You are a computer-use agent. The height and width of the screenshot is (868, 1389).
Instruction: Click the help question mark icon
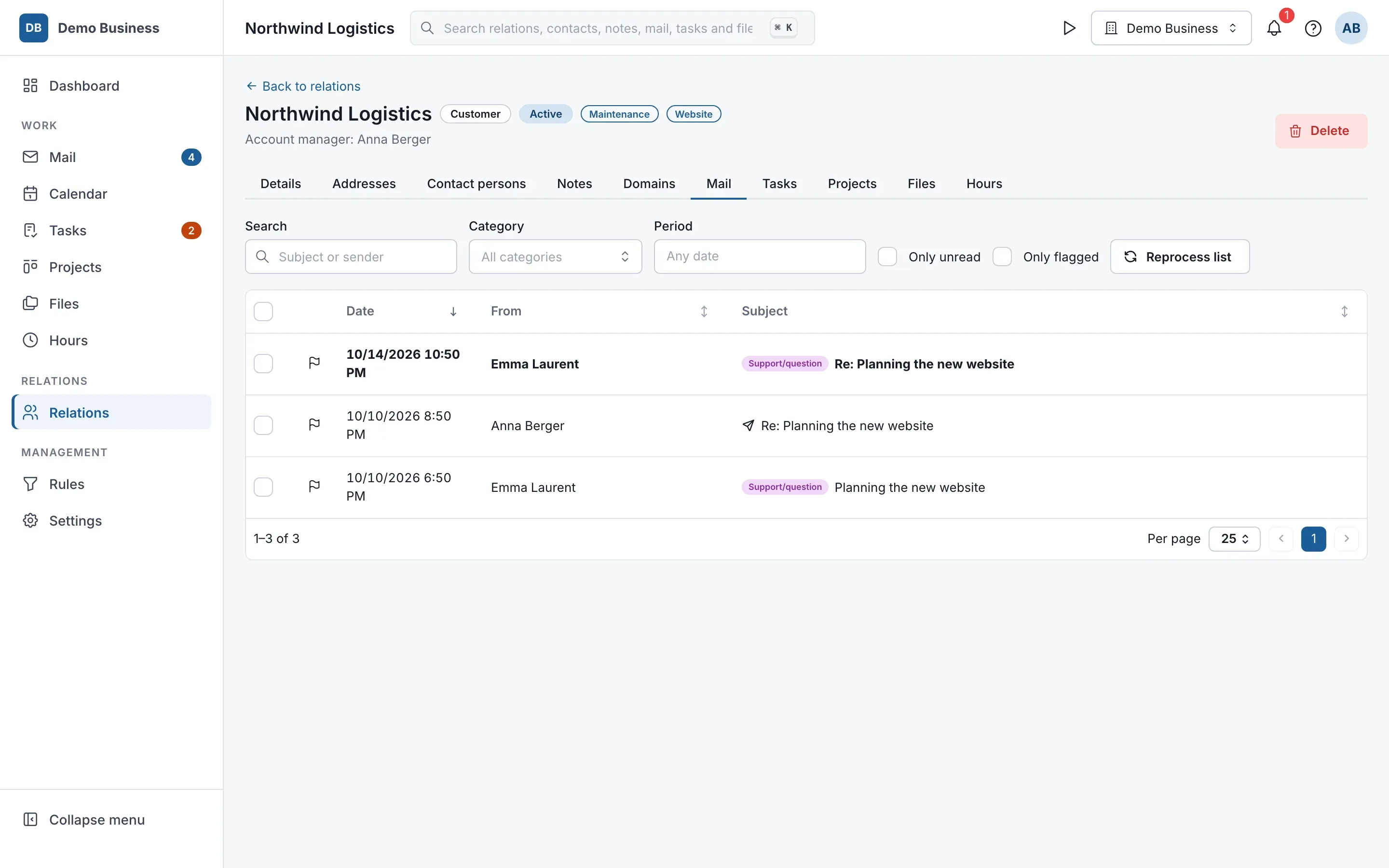(x=1313, y=28)
